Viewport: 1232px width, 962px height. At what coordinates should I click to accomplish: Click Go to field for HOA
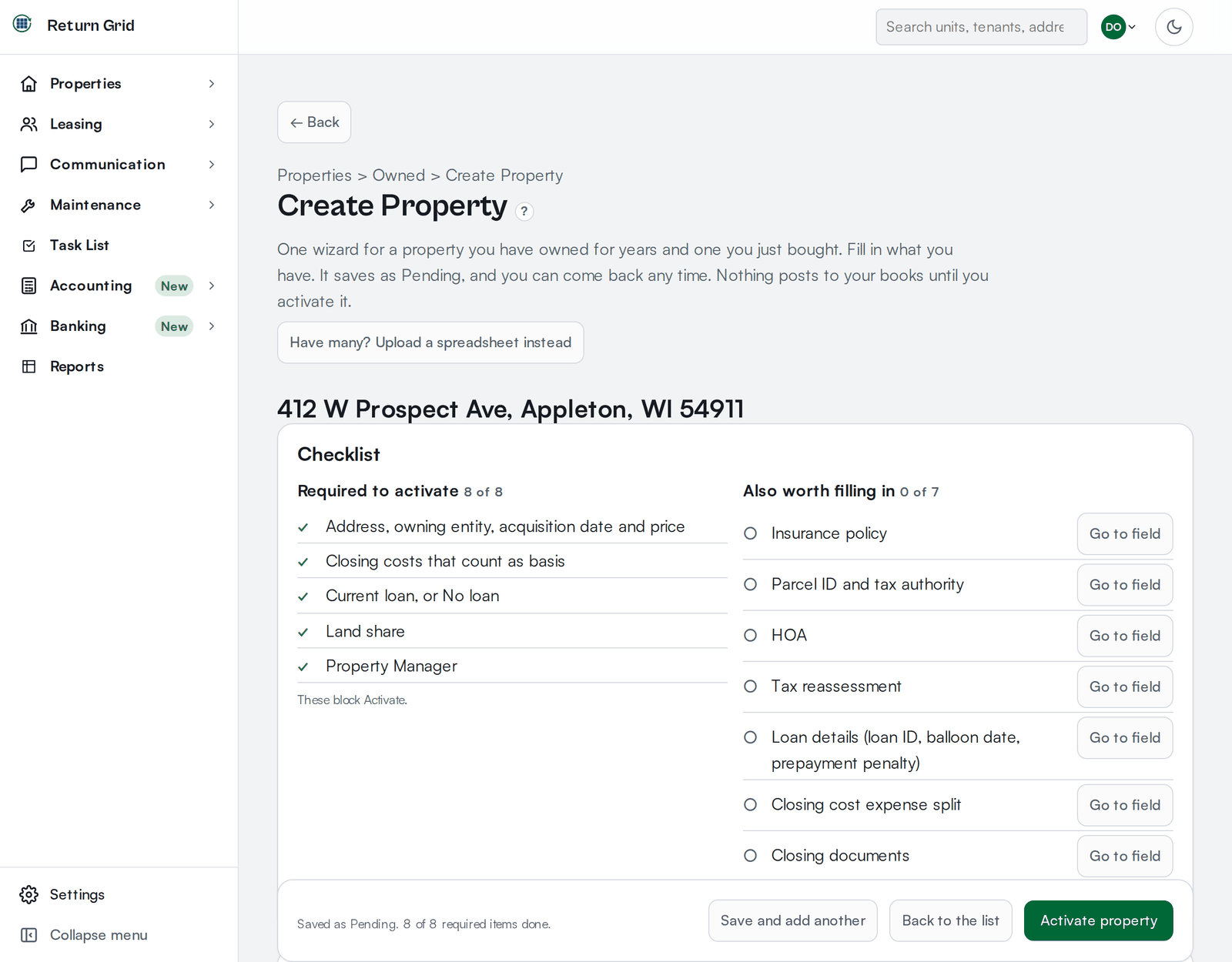click(x=1125, y=636)
